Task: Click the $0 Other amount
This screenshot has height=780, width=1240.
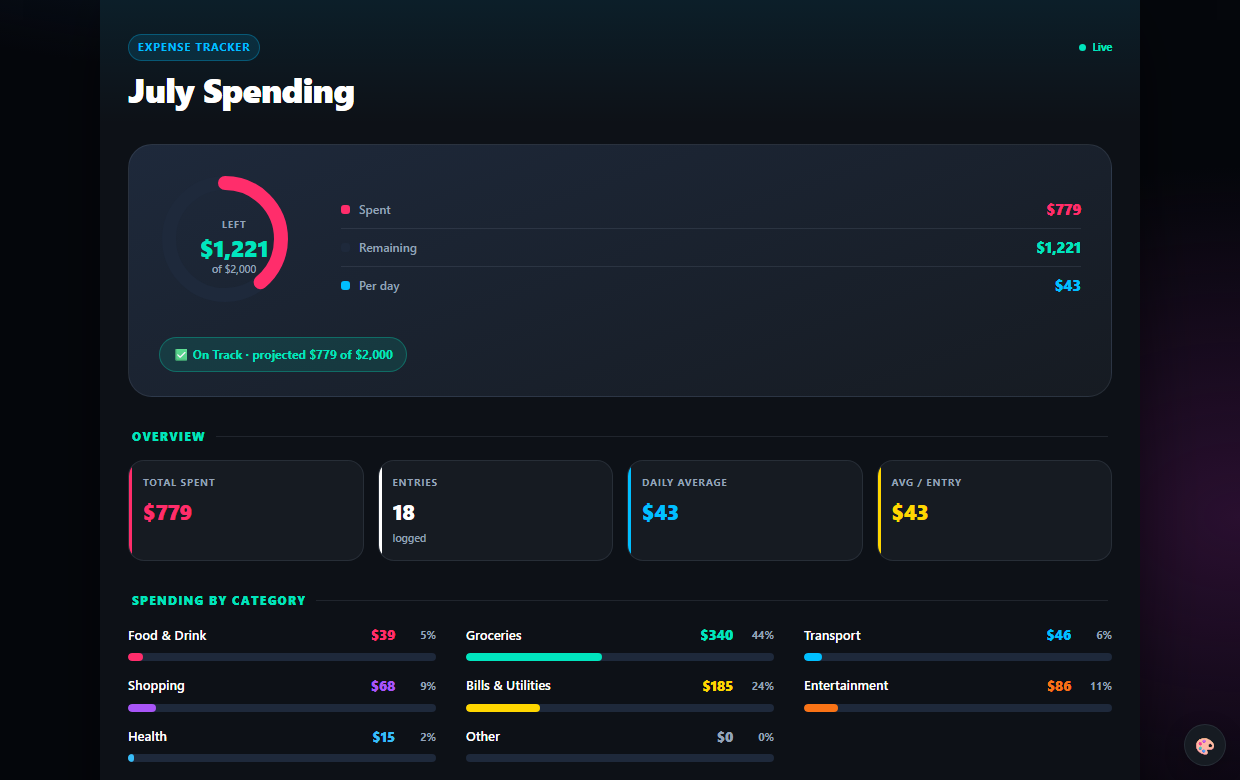Action: pos(725,737)
